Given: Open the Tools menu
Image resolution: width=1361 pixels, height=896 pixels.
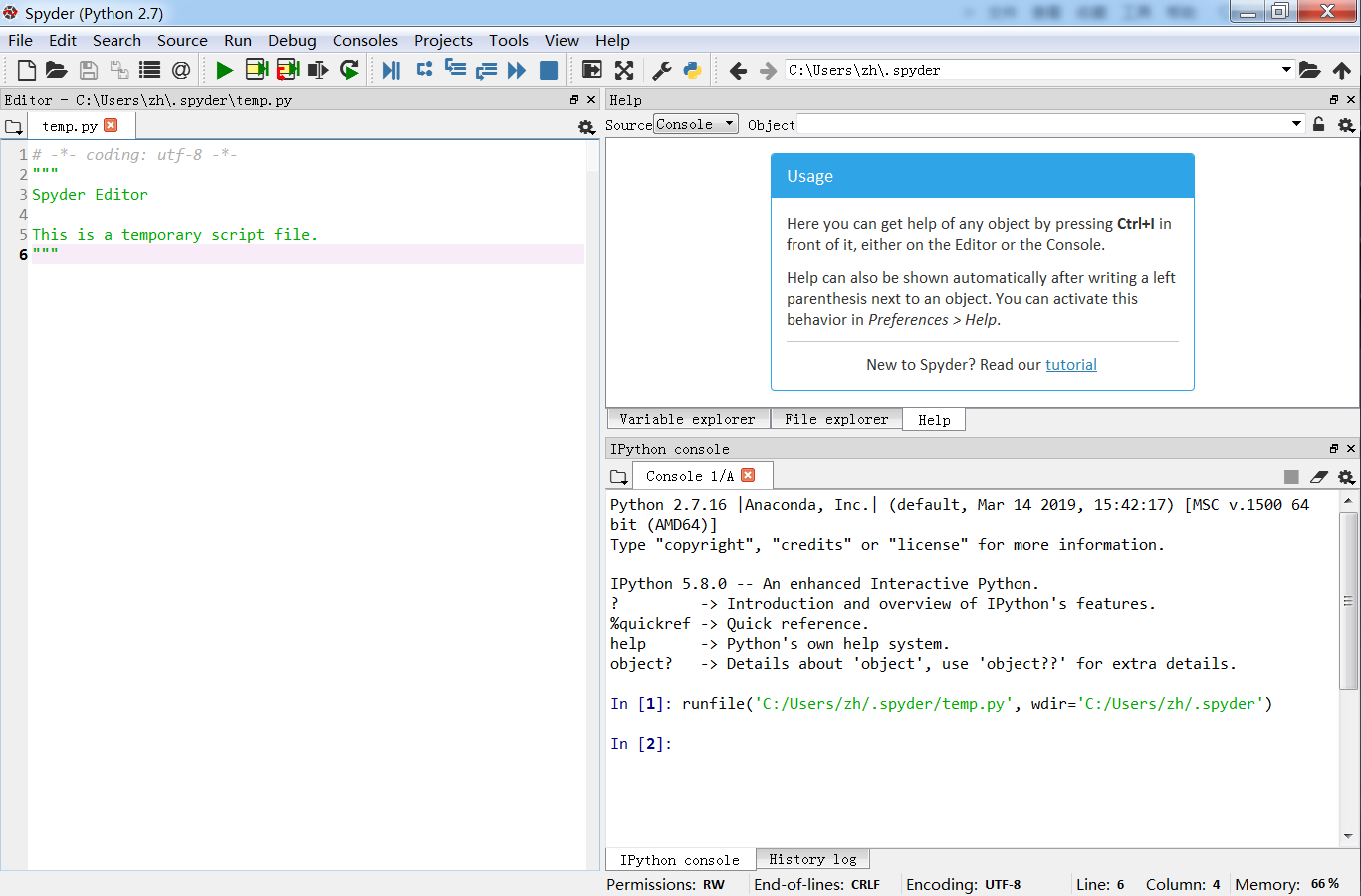Looking at the screenshot, I should [x=509, y=40].
